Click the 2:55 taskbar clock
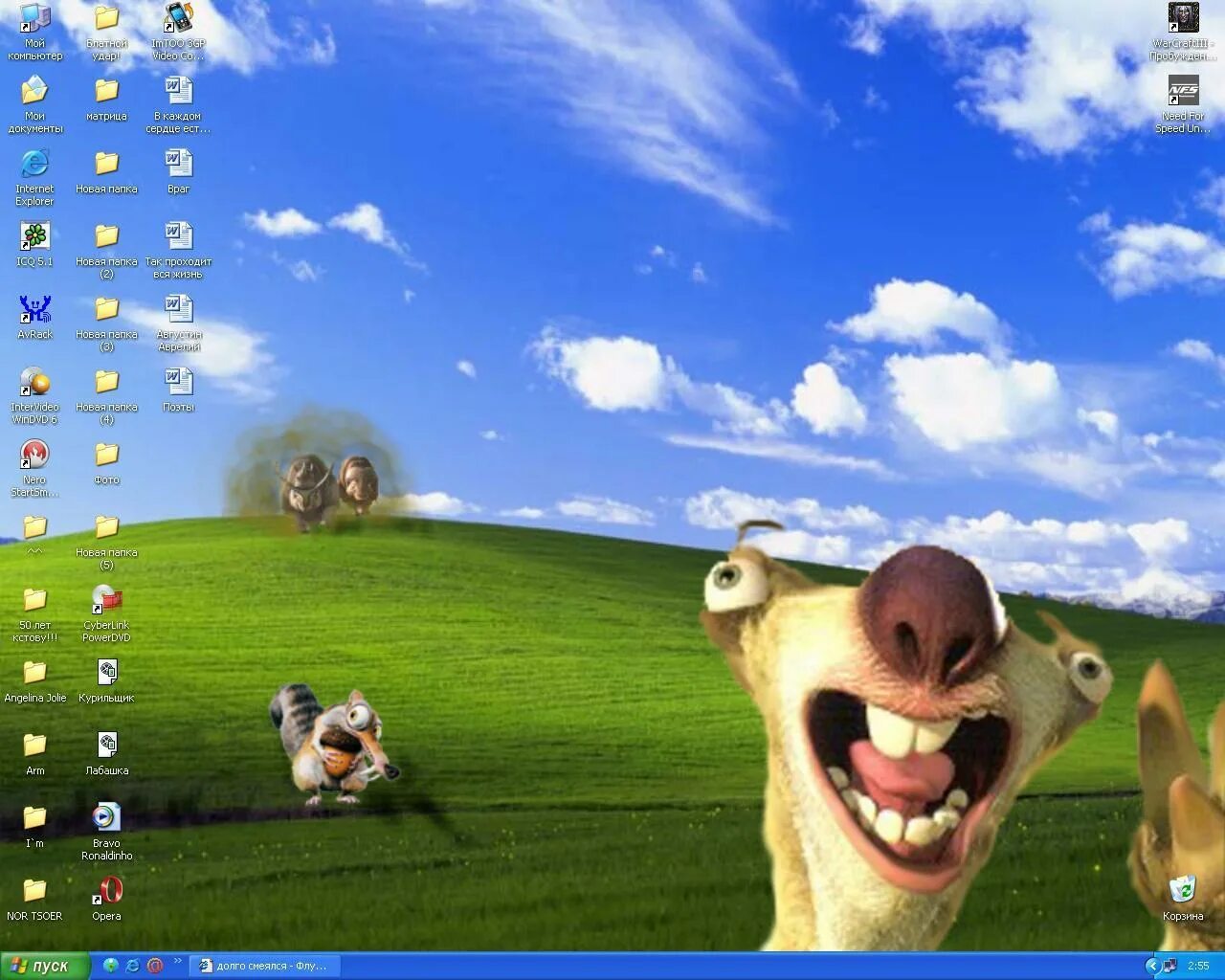Screen dimensions: 1225x980 (1198, 966)
